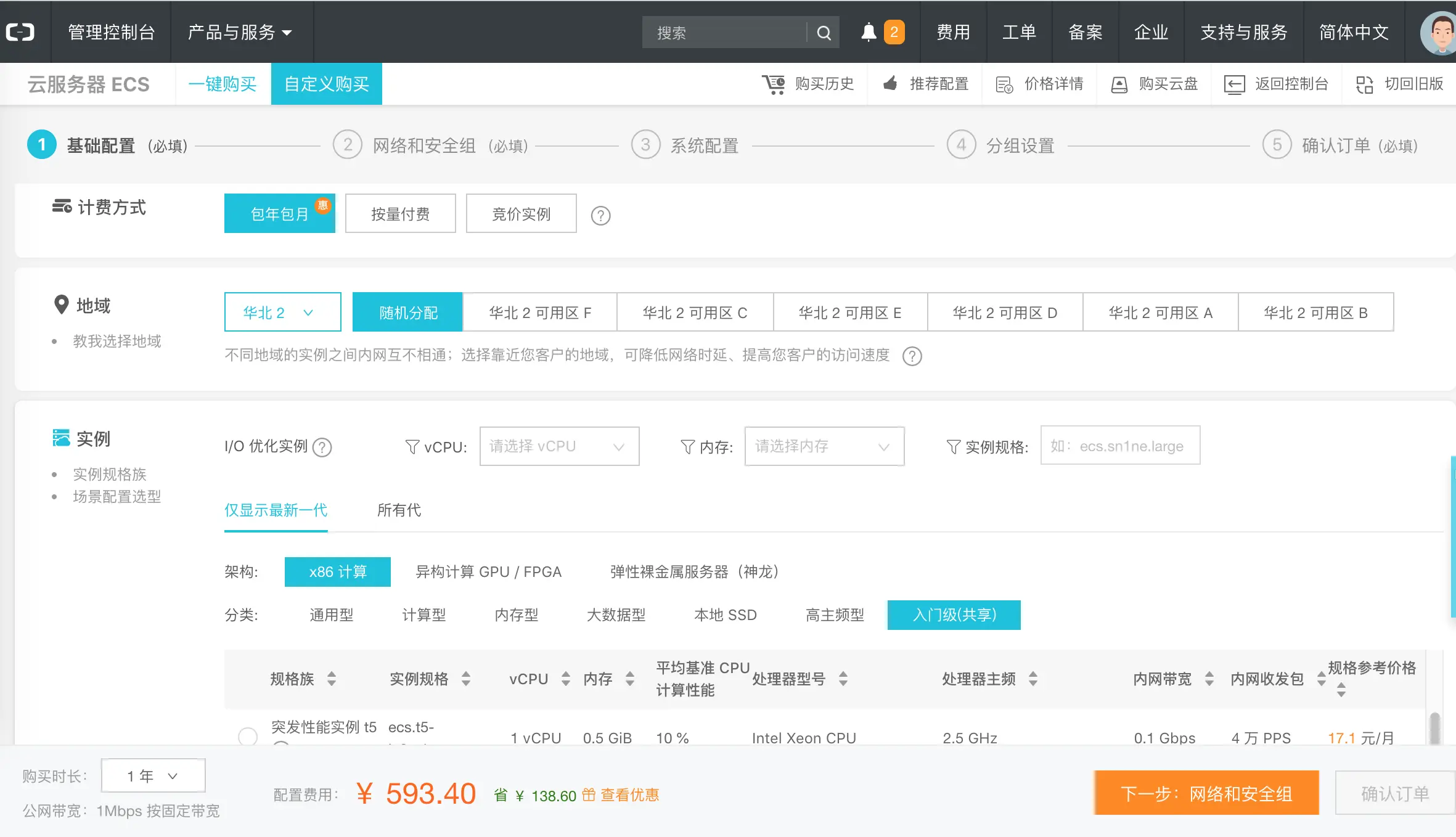Select the 突发性能实例 t5 radio button

click(x=248, y=736)
